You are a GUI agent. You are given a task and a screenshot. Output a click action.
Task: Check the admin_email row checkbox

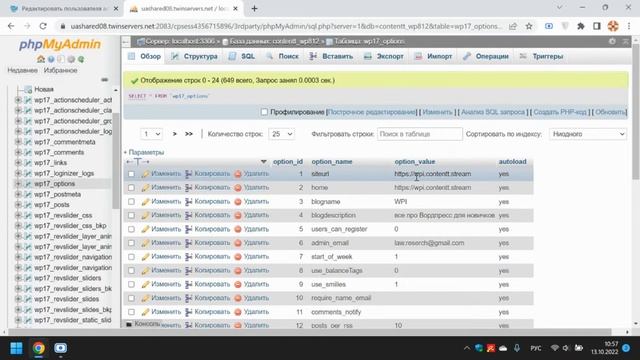[131, 243]
